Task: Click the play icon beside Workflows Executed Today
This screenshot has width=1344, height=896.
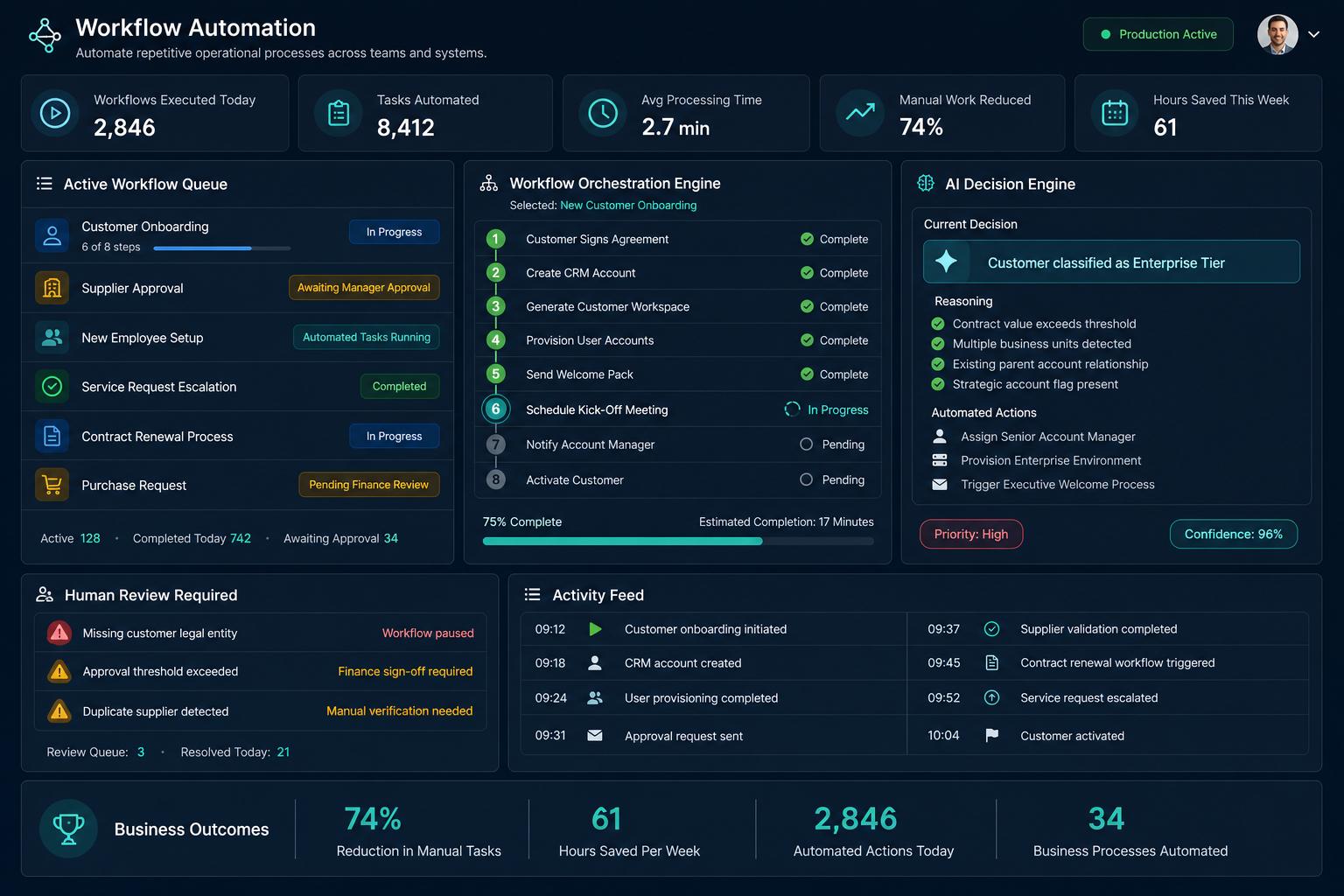Action: pos(55,113)
